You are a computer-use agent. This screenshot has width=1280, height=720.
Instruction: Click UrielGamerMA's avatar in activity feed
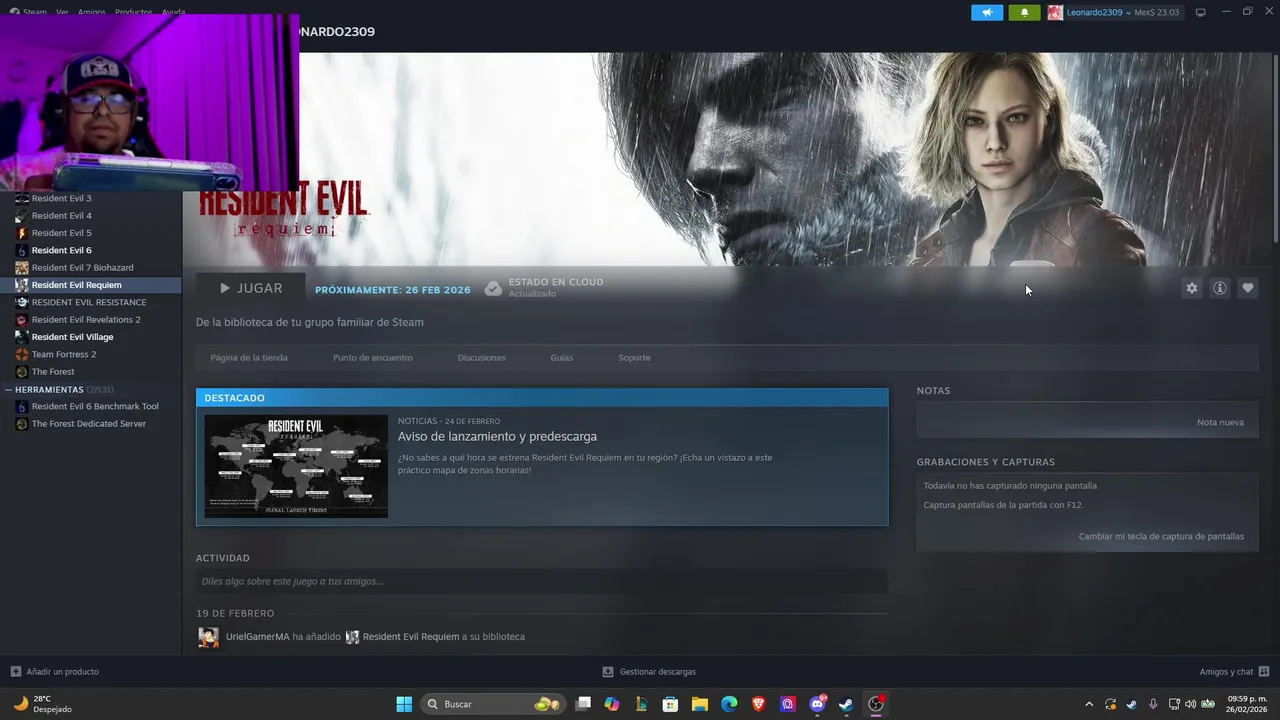208,637
